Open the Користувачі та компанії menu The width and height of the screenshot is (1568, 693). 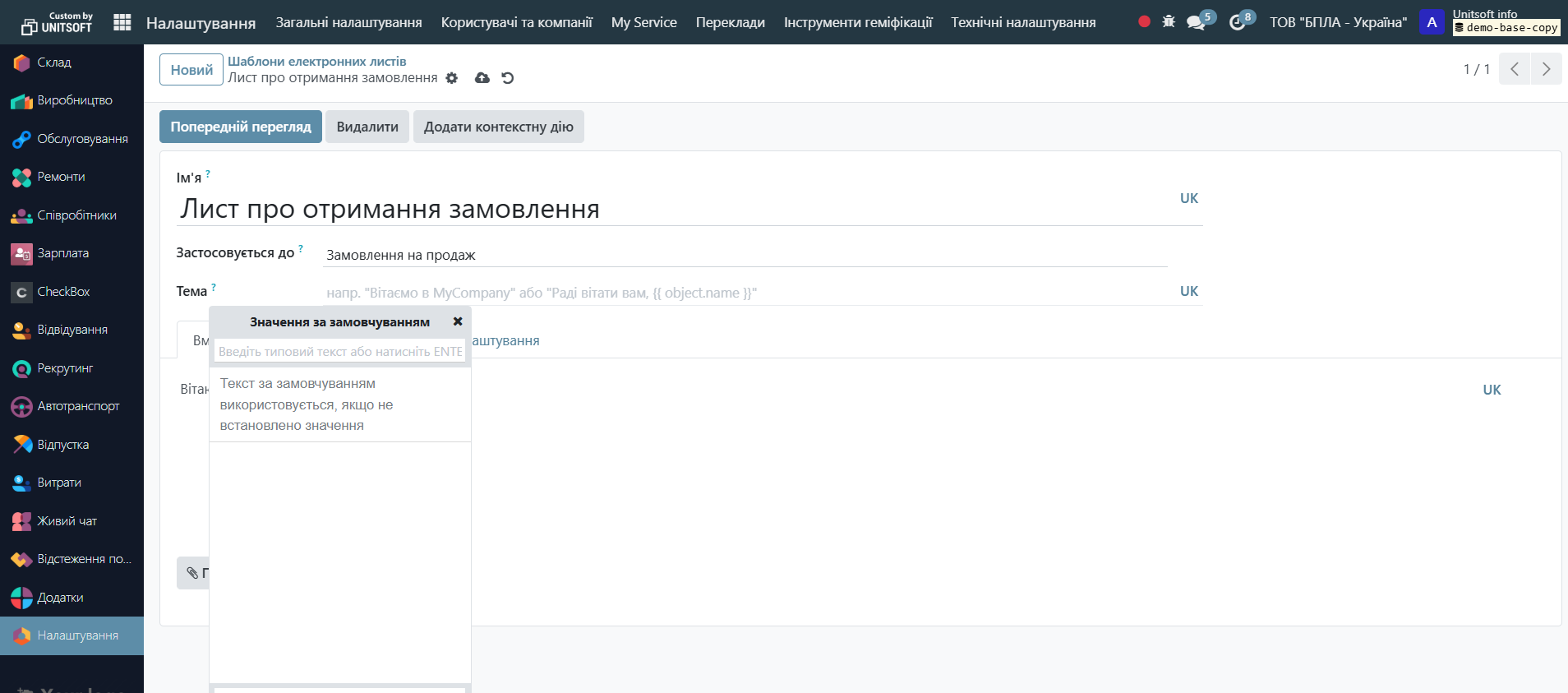coord(516,22)
